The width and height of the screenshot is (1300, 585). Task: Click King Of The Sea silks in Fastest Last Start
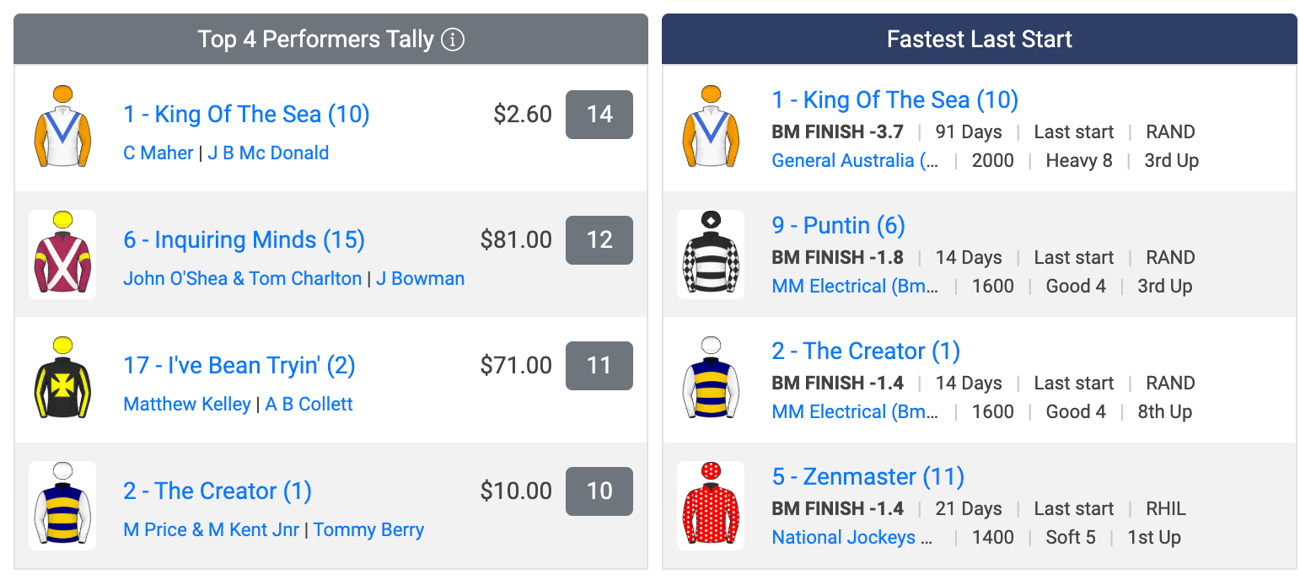click(711, 128)
